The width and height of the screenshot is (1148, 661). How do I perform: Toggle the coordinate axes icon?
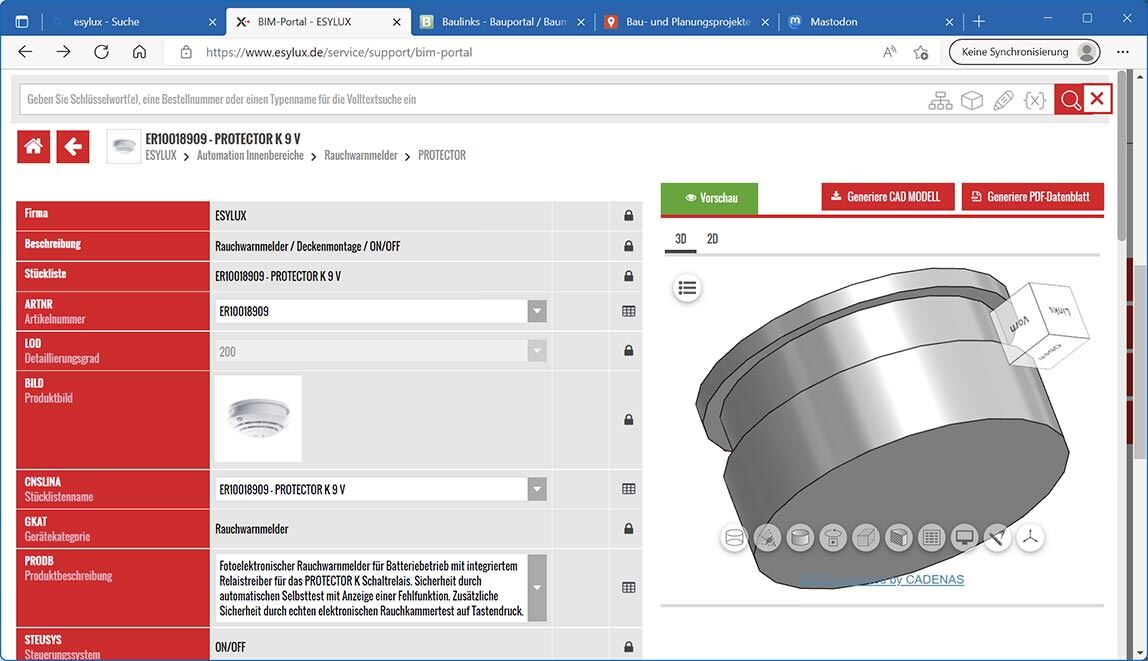point(1030,538)
